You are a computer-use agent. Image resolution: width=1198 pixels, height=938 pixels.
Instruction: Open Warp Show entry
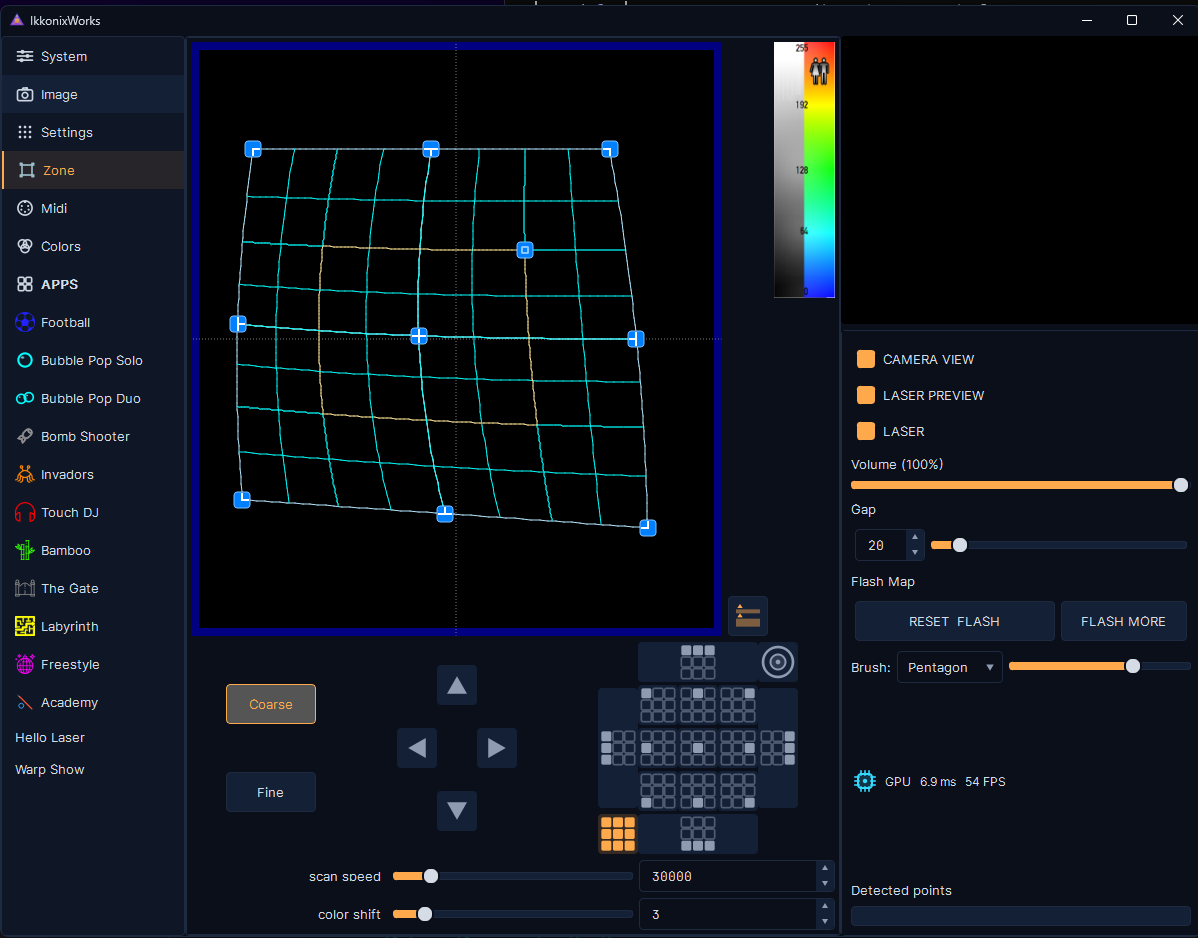coord(50,770)
